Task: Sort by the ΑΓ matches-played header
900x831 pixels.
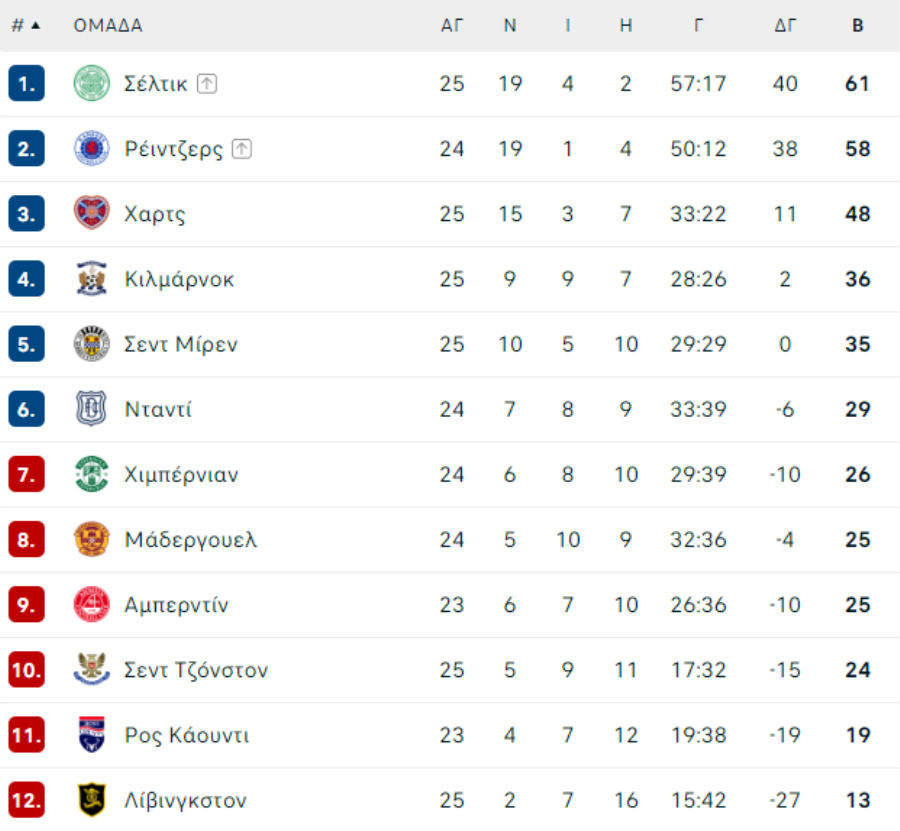Action: coord(452,25)
